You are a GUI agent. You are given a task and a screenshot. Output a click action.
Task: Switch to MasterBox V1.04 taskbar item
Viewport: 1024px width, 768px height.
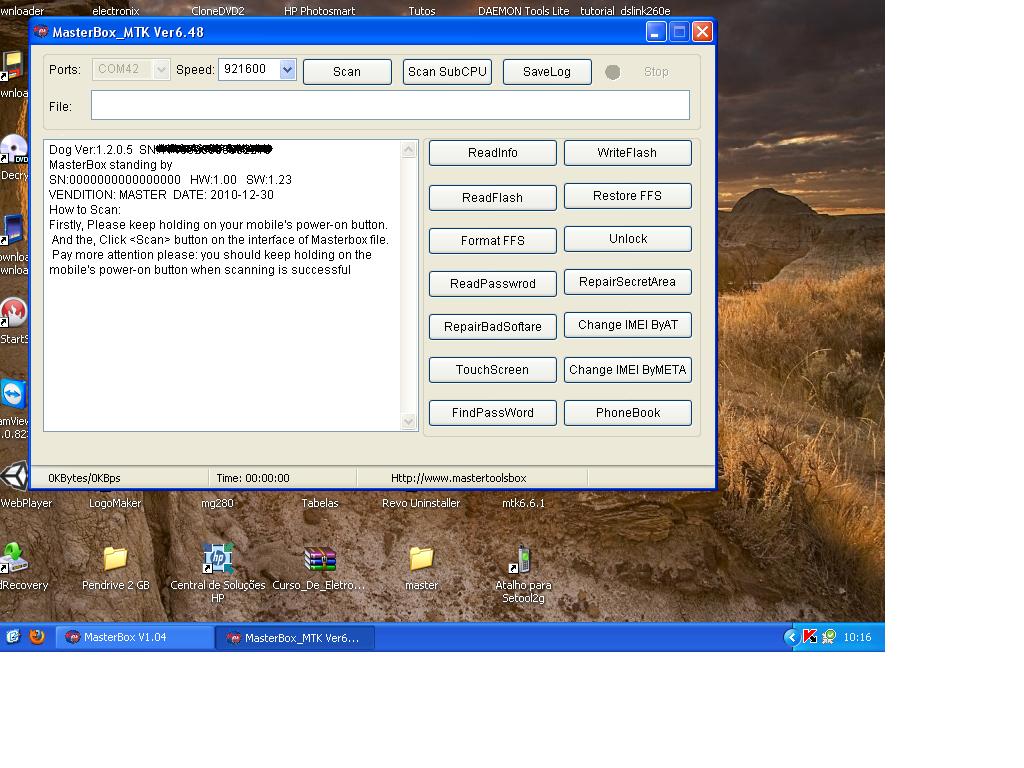(x=135, y=637)
